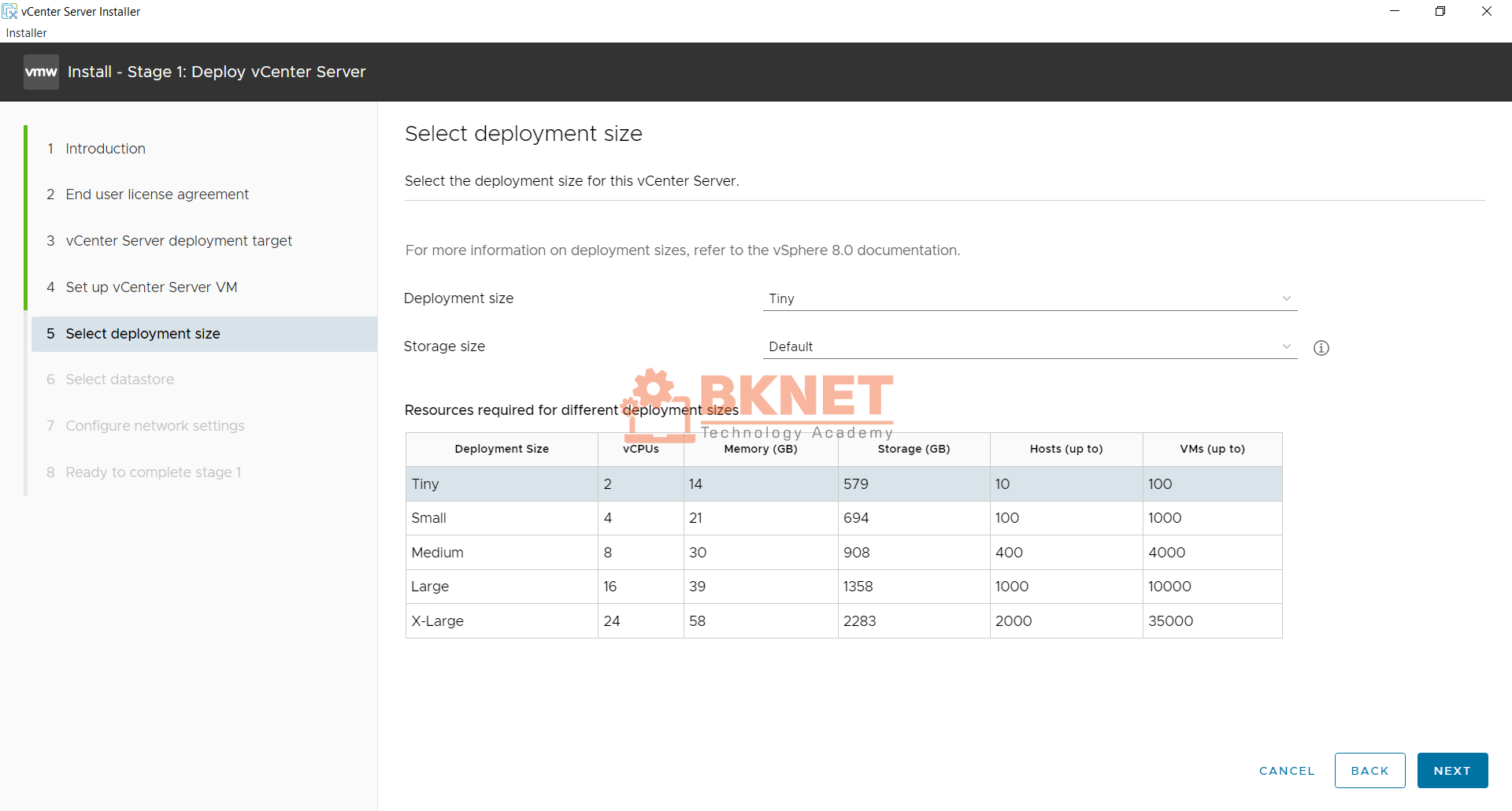Image resolution: width=1512 pixels, height=811 pixels.
Task: Click the vCenter Server Installer title bar icon
Action: 11,11
